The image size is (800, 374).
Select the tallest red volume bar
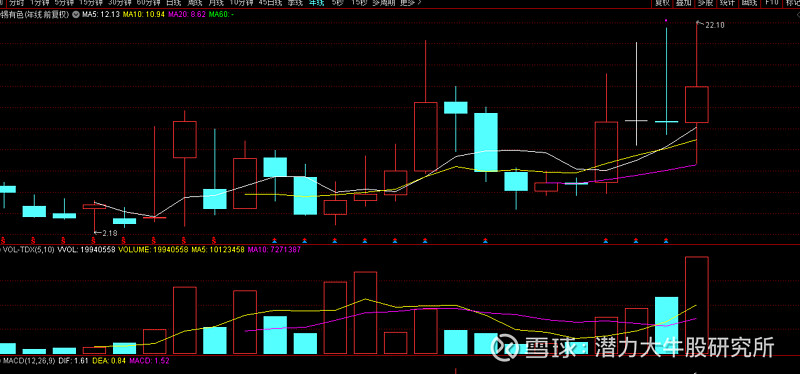pos(696,305)
